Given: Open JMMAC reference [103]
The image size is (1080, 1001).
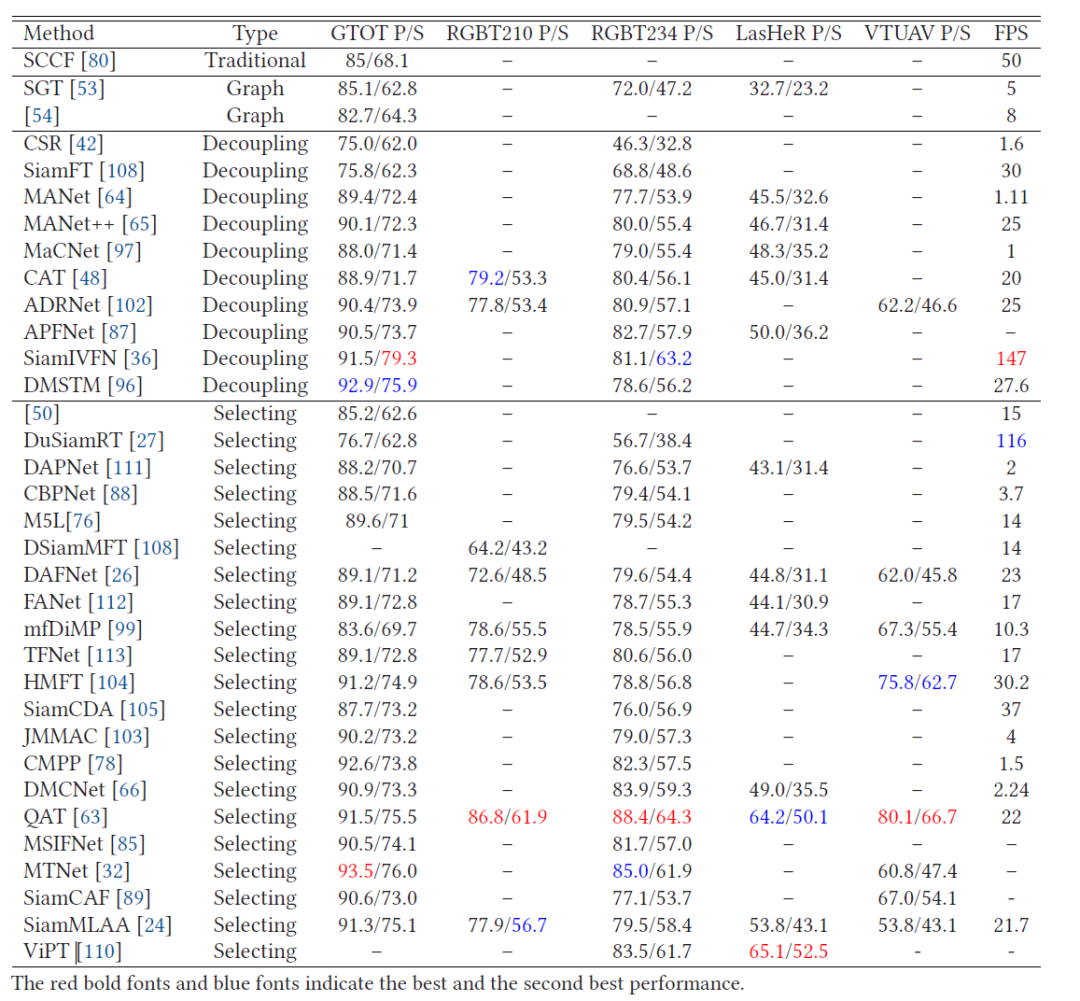Looking at the screenshot, I should (126, 736).
